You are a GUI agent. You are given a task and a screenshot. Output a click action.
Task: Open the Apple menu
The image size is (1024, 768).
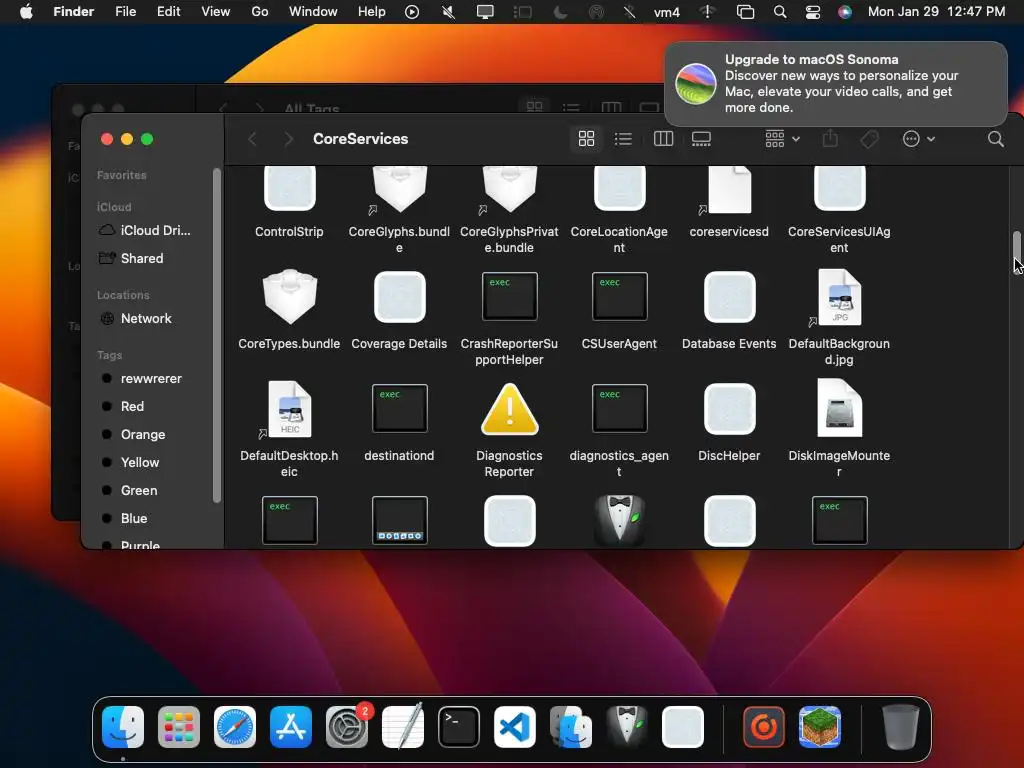(26, 12)
